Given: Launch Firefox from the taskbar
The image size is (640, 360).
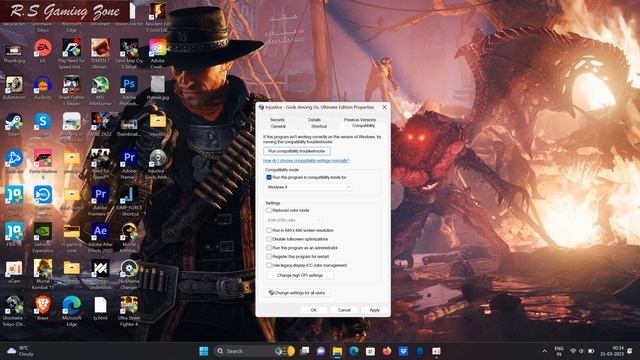Looking at the screenshot, I should point(387,351).
